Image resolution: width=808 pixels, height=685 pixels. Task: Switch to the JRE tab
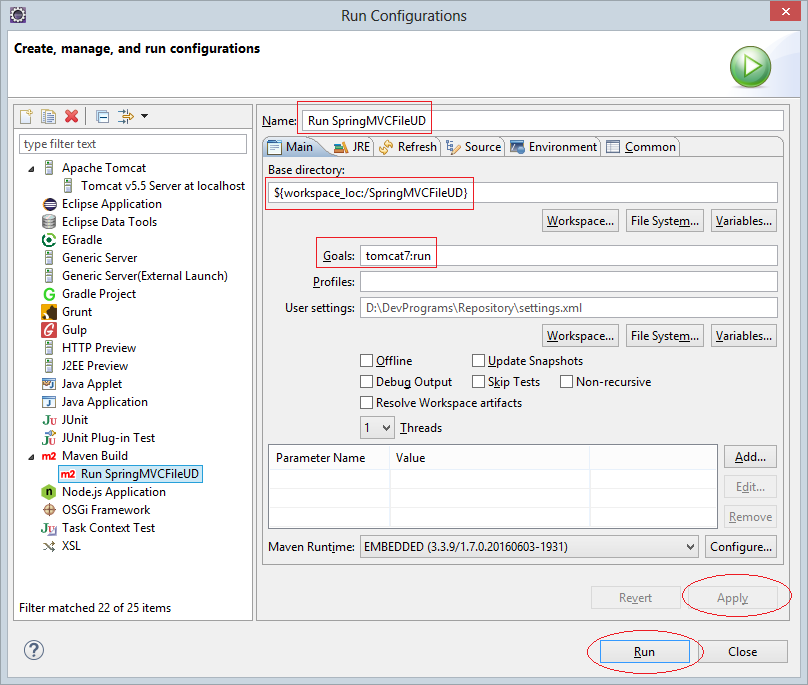(x=352, y=147)
